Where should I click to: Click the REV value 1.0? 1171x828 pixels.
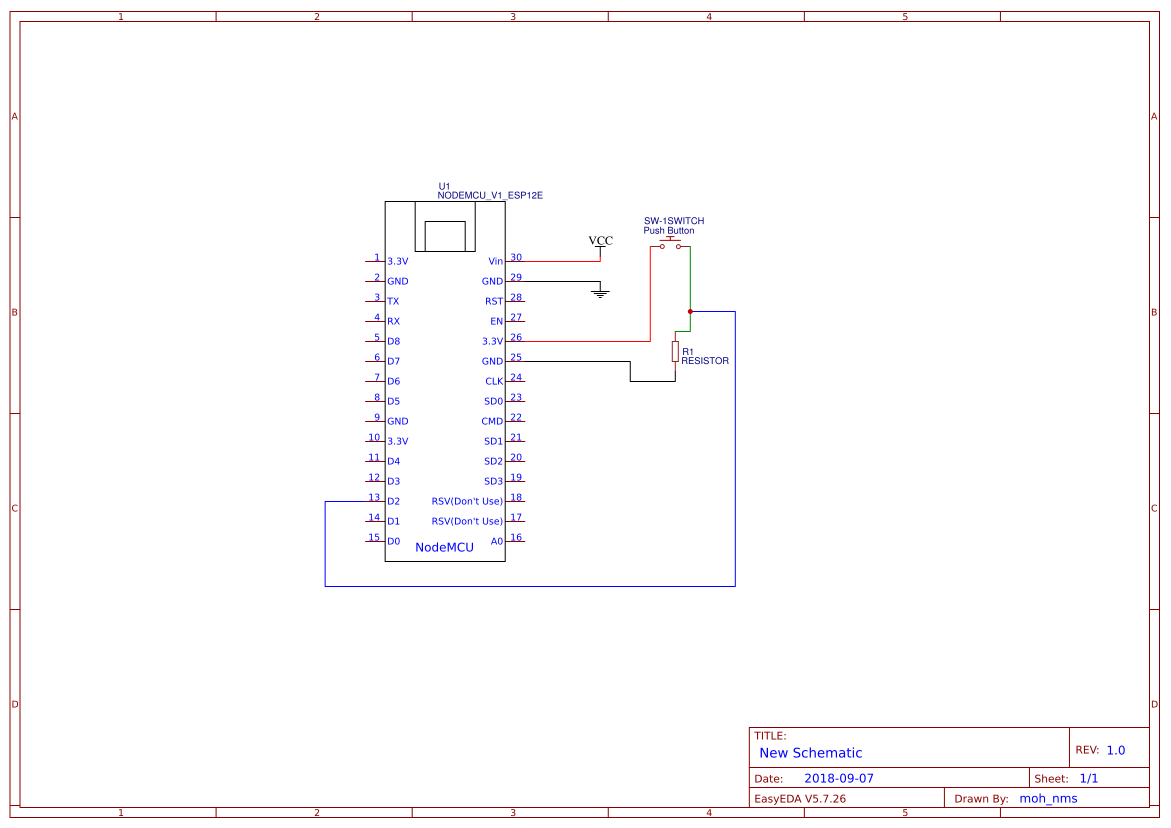point(1116,751)
